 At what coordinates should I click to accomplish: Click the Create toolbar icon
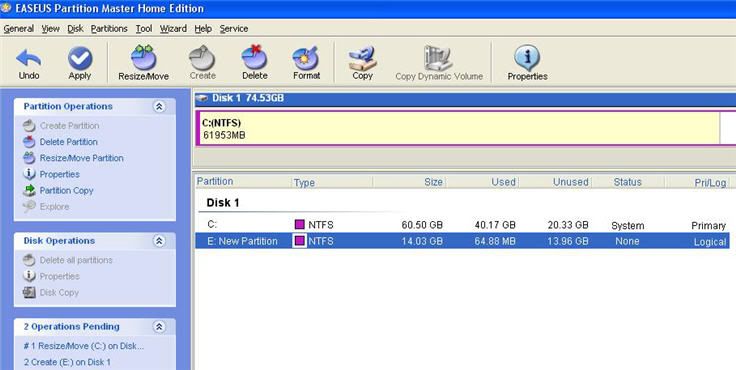click(x=202, y=58)
